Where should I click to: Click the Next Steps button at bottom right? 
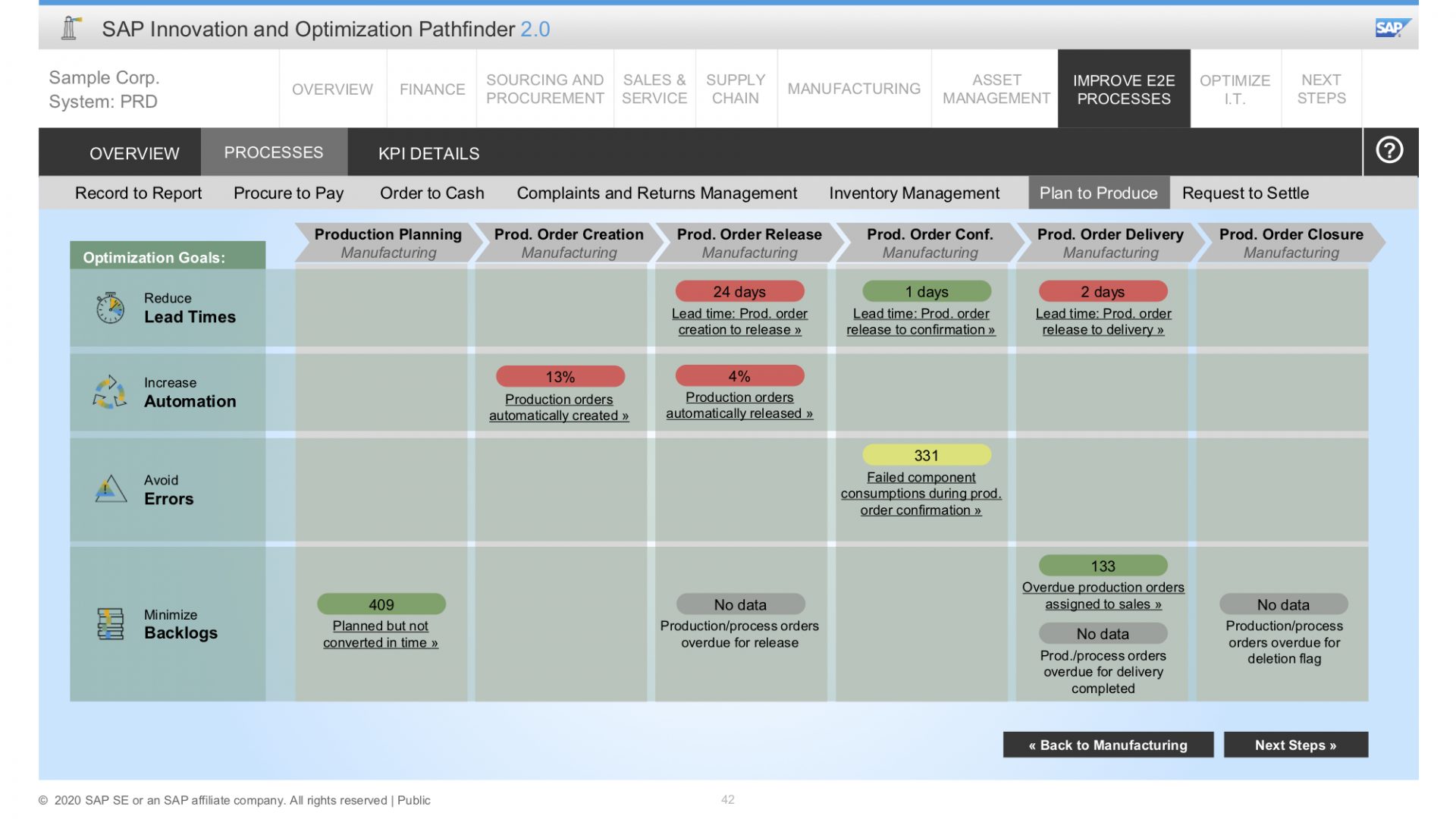1296,745
